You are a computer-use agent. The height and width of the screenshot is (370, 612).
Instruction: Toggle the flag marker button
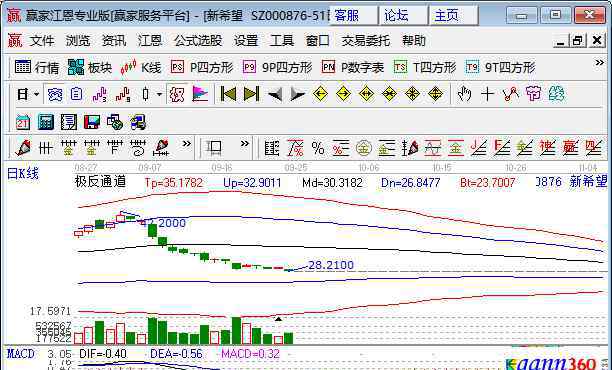(200, 94)
